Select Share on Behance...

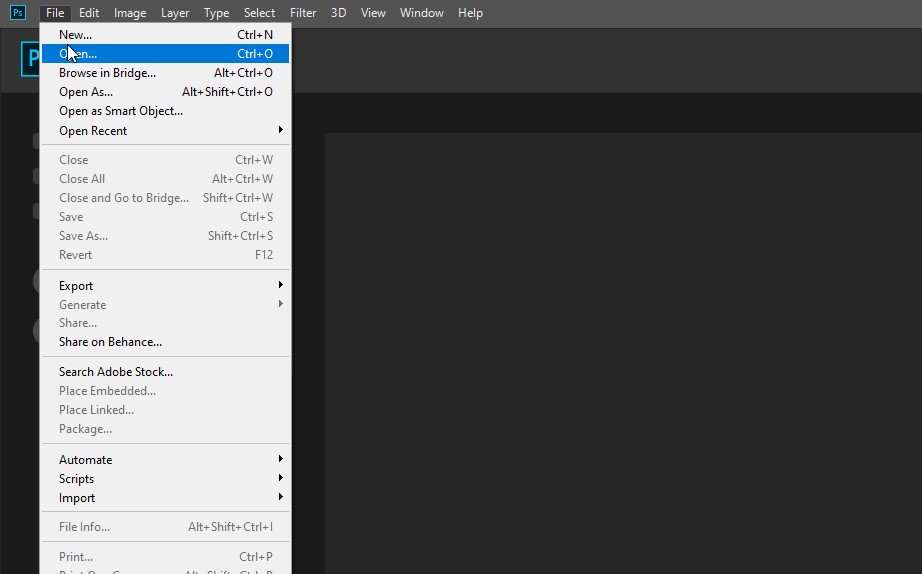coord(165,342)
